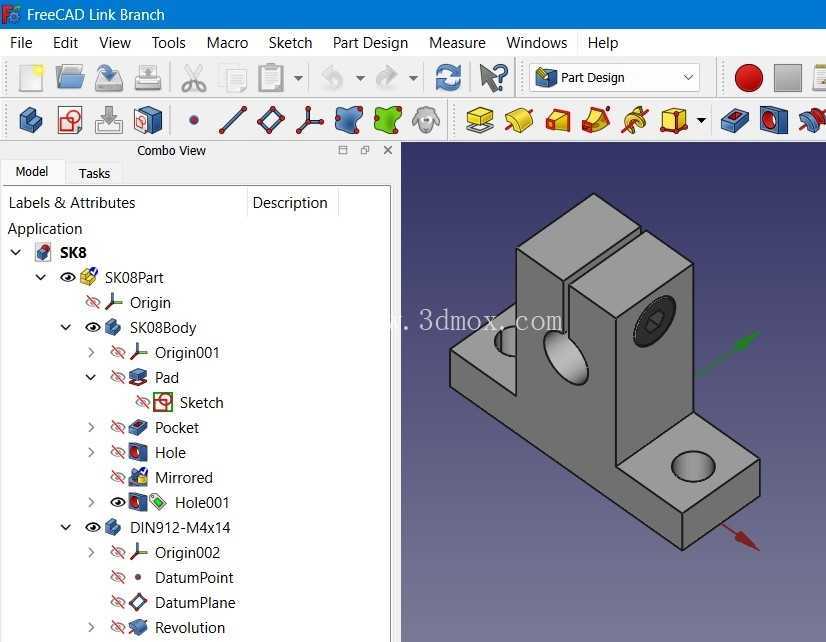826x642 pixels.
Task: Click the Redo arrow icon
Action: click(387, 78)
